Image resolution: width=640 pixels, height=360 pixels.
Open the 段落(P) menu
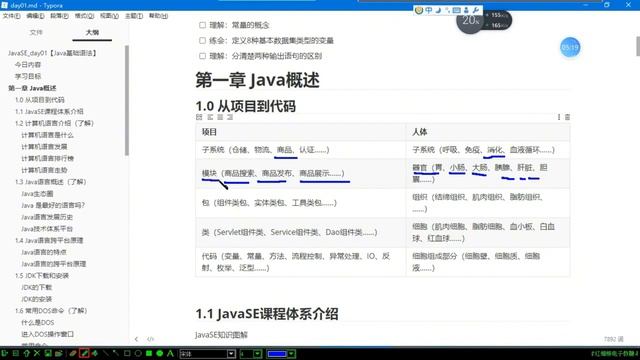click(x=60, y=16)
